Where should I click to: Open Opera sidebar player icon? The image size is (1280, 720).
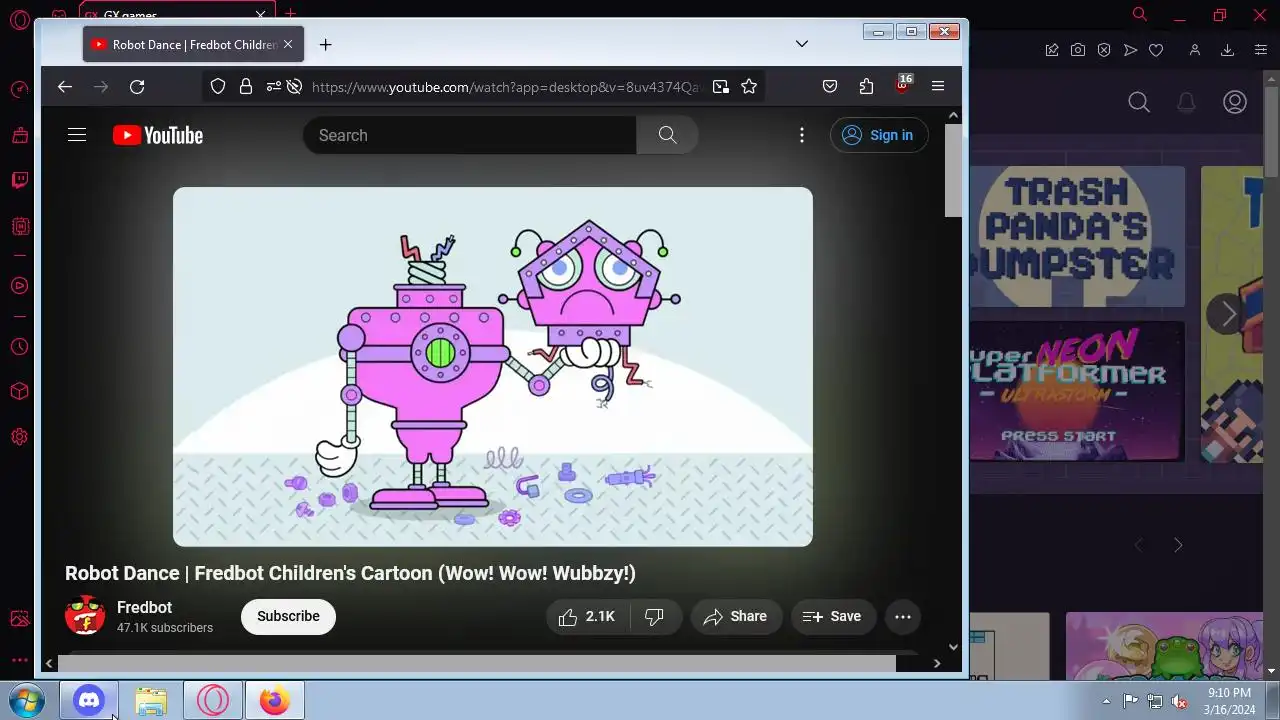click(x=19, y=286)
